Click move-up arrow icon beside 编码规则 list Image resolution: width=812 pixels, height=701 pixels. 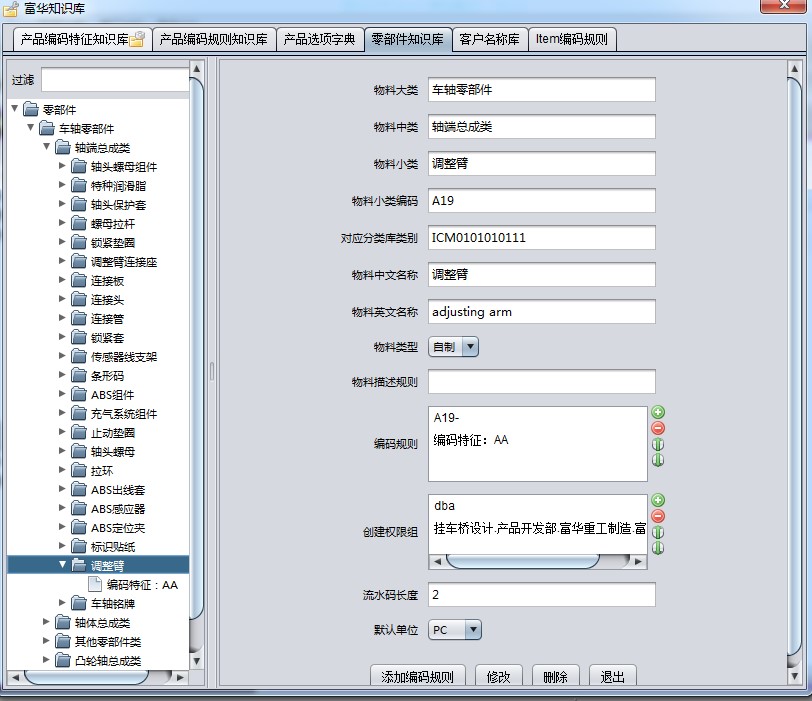pos(658,444)
